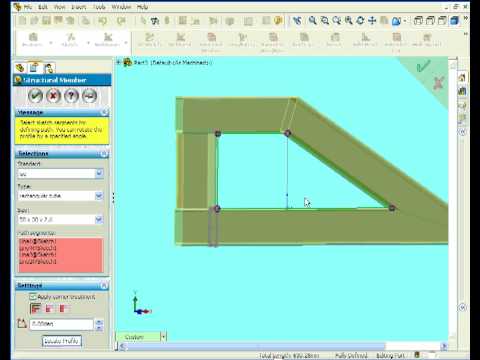480x360 pixels.
Task: Click the Path segments selection box
Action: [61, 255]
